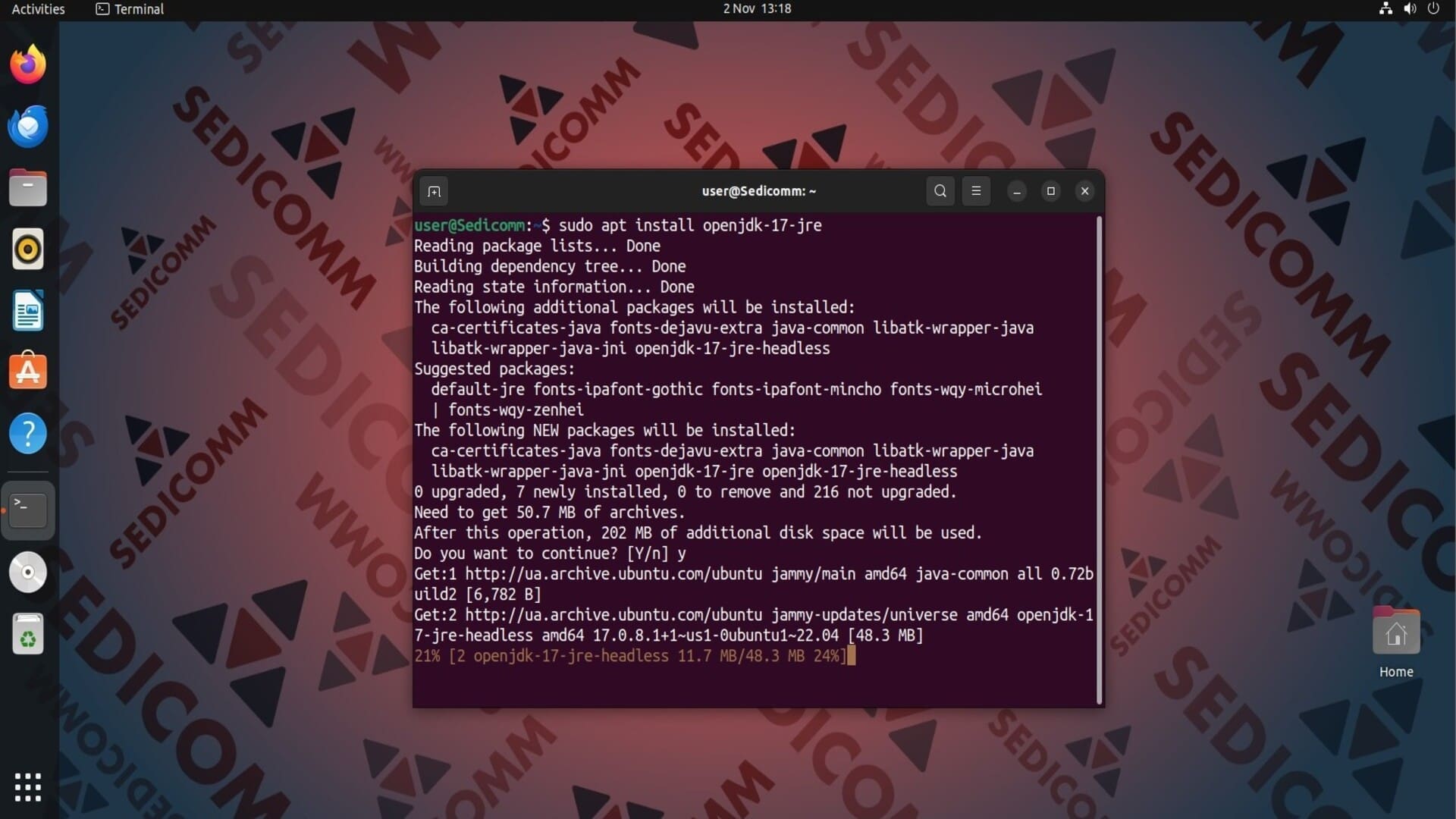Viewport: 1456px width, 819px height.
Task: Open the Help icon in dock
Action: [x=28, y=434]
